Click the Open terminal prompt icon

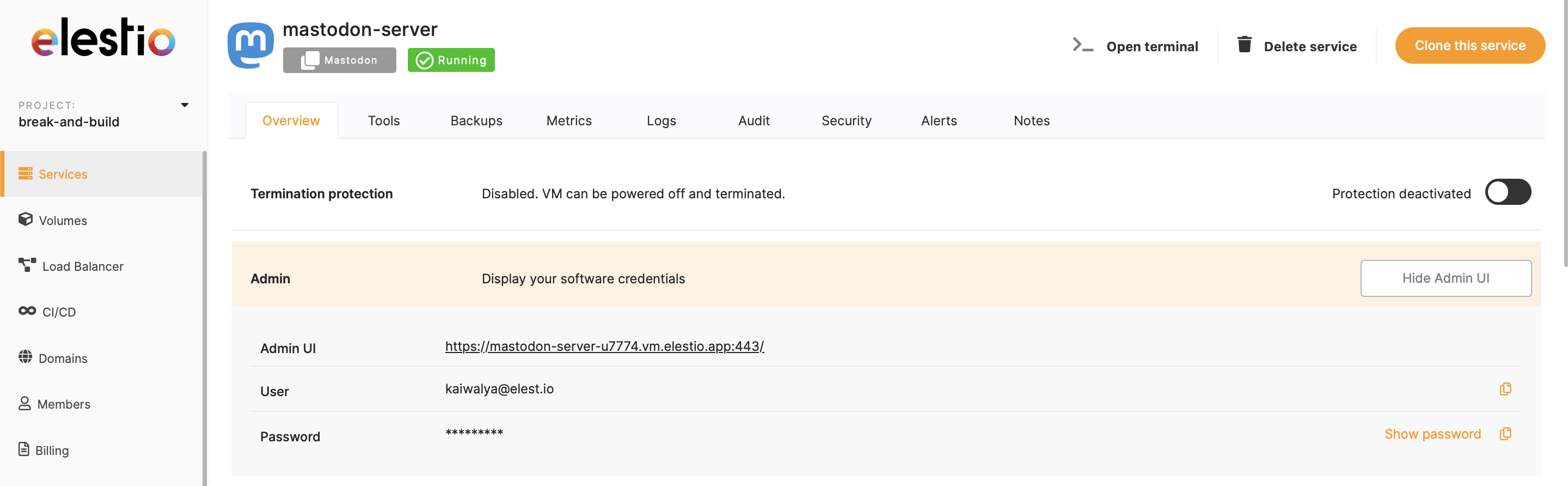point(1082,46)
